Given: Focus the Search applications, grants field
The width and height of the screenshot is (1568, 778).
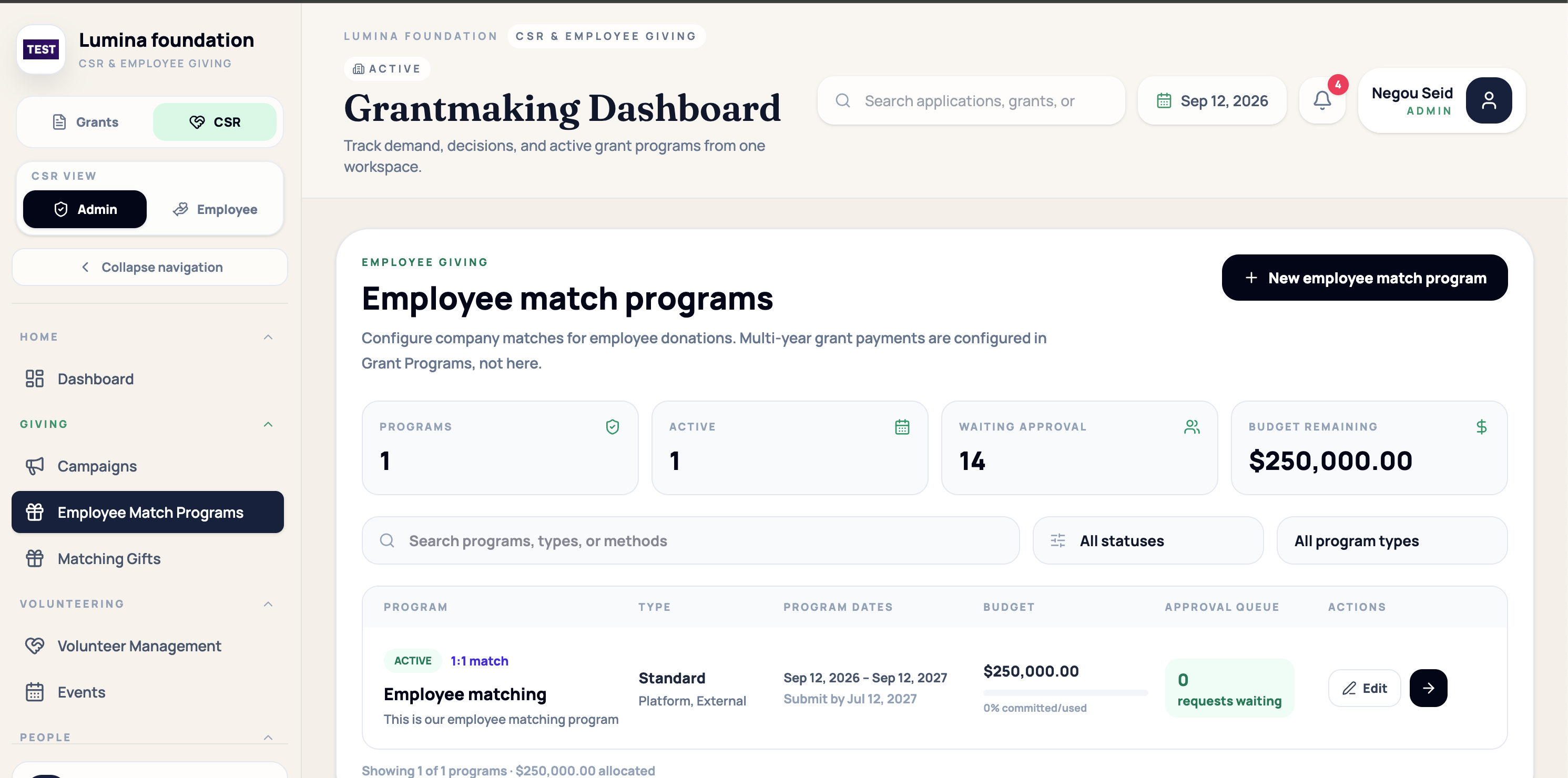Looking at the screenshot, I should point(971,100).
